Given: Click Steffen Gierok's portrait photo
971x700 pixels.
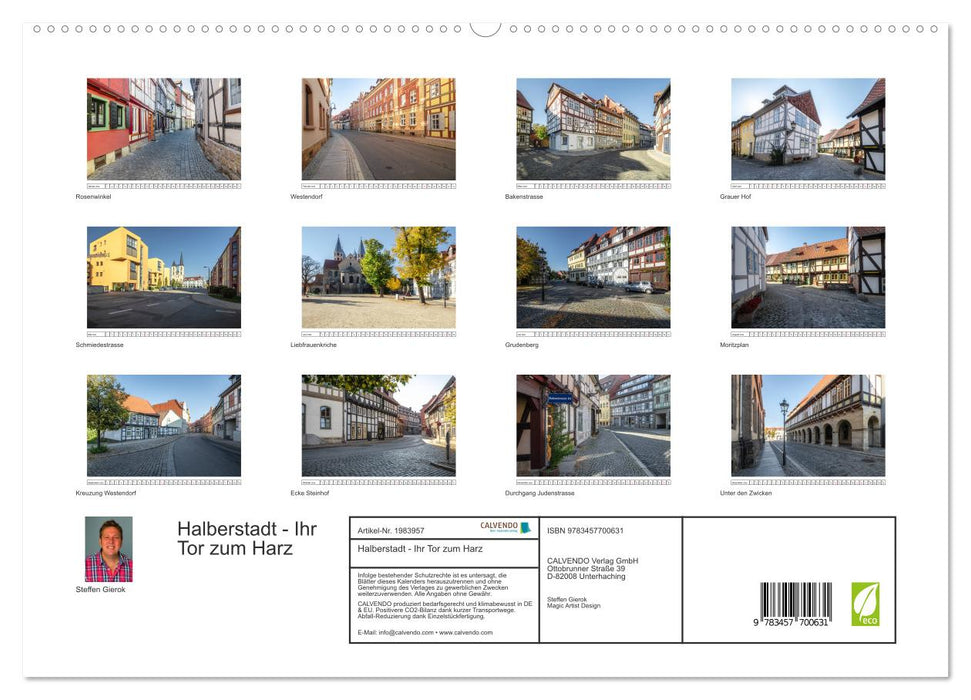Looking at the screenshot, I should pyautogui.click(x=109, y=547).
